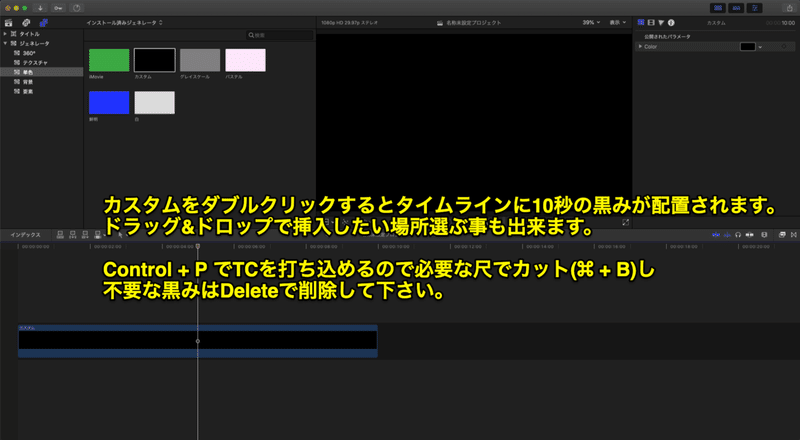
Task: Toggle the timeline panel visibility button
Action: (x=736, y=8)
